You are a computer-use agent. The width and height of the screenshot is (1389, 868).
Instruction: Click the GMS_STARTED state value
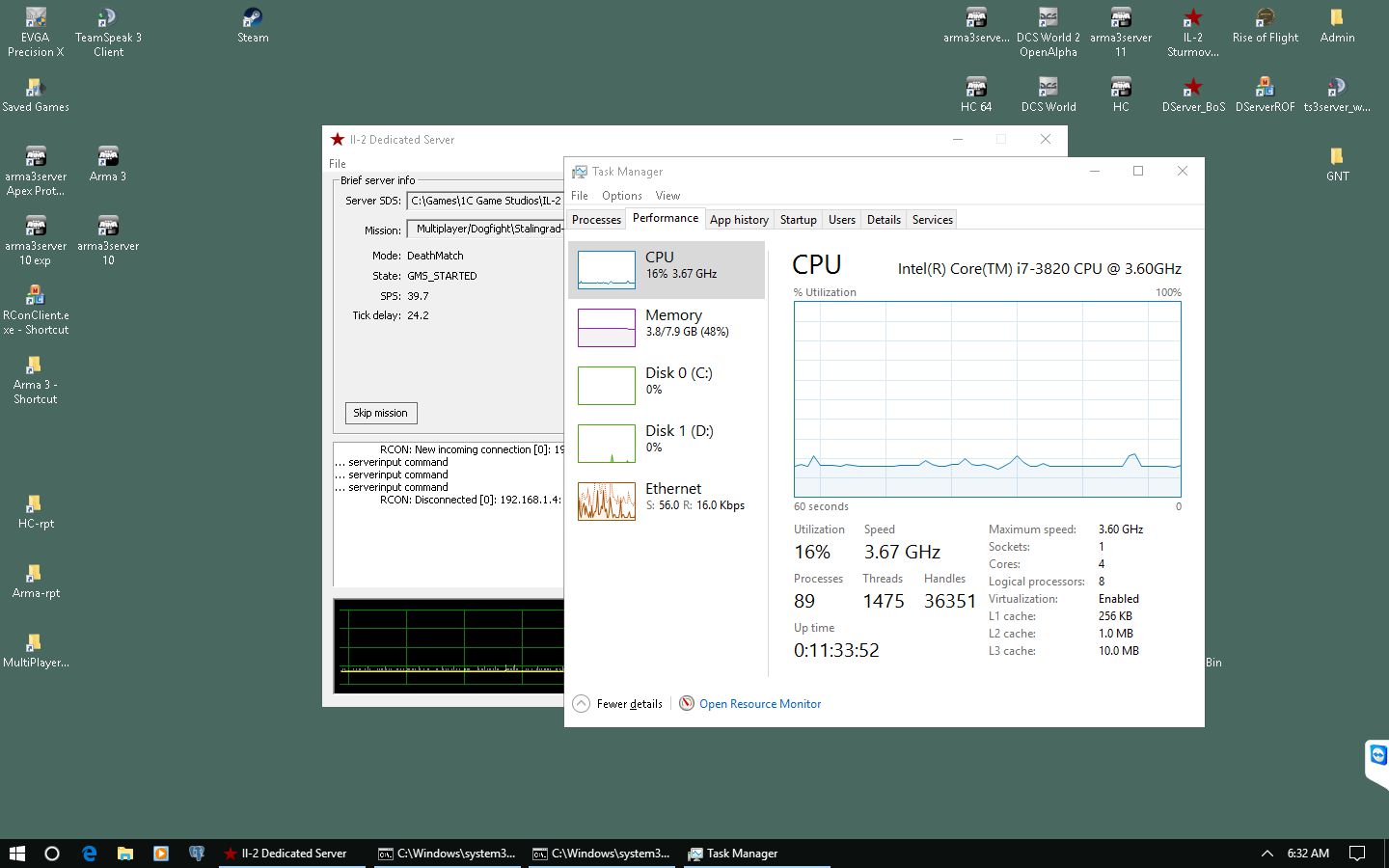pyautogui.click(x=442, y=276)
